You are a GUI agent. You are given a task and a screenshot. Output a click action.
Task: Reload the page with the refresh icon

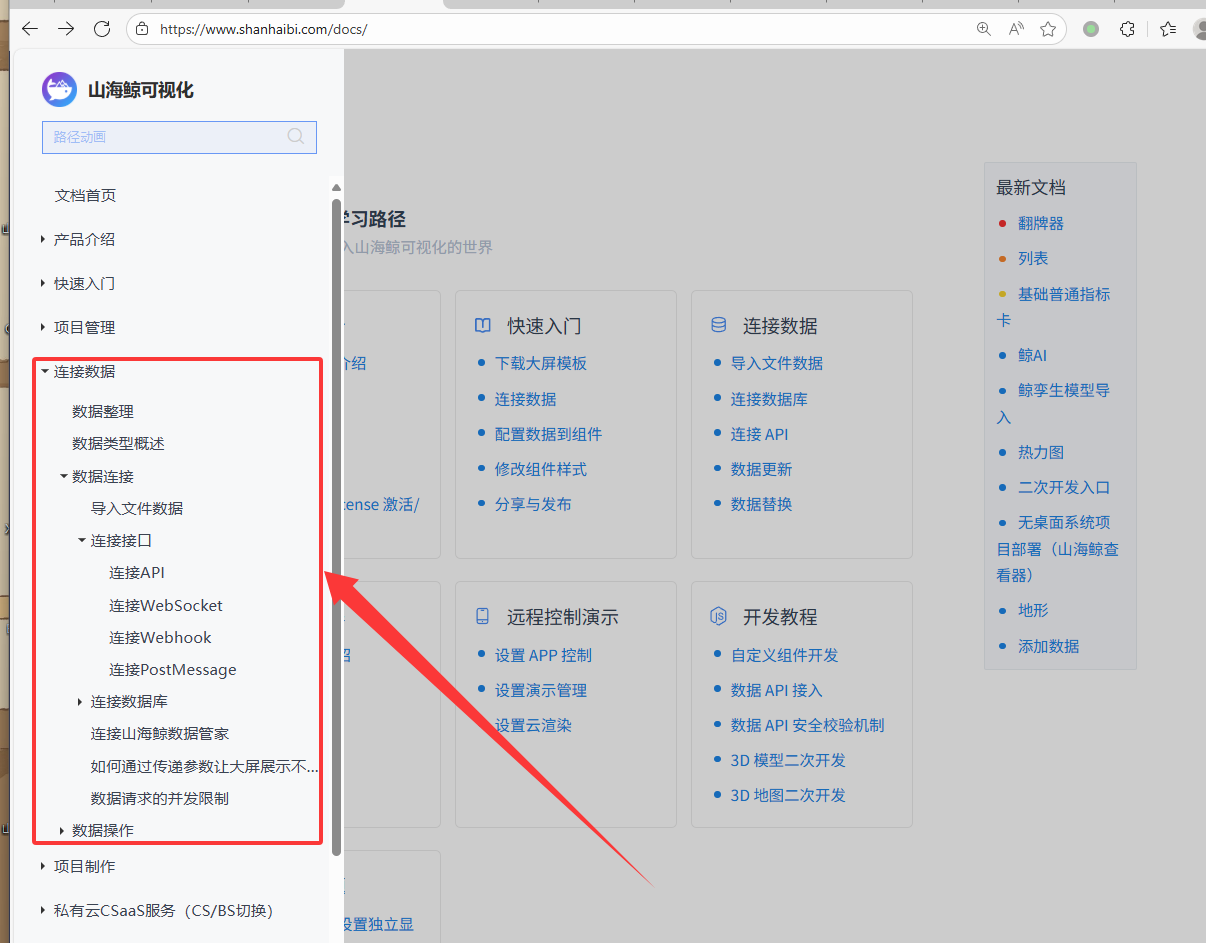tap(102, 29)
